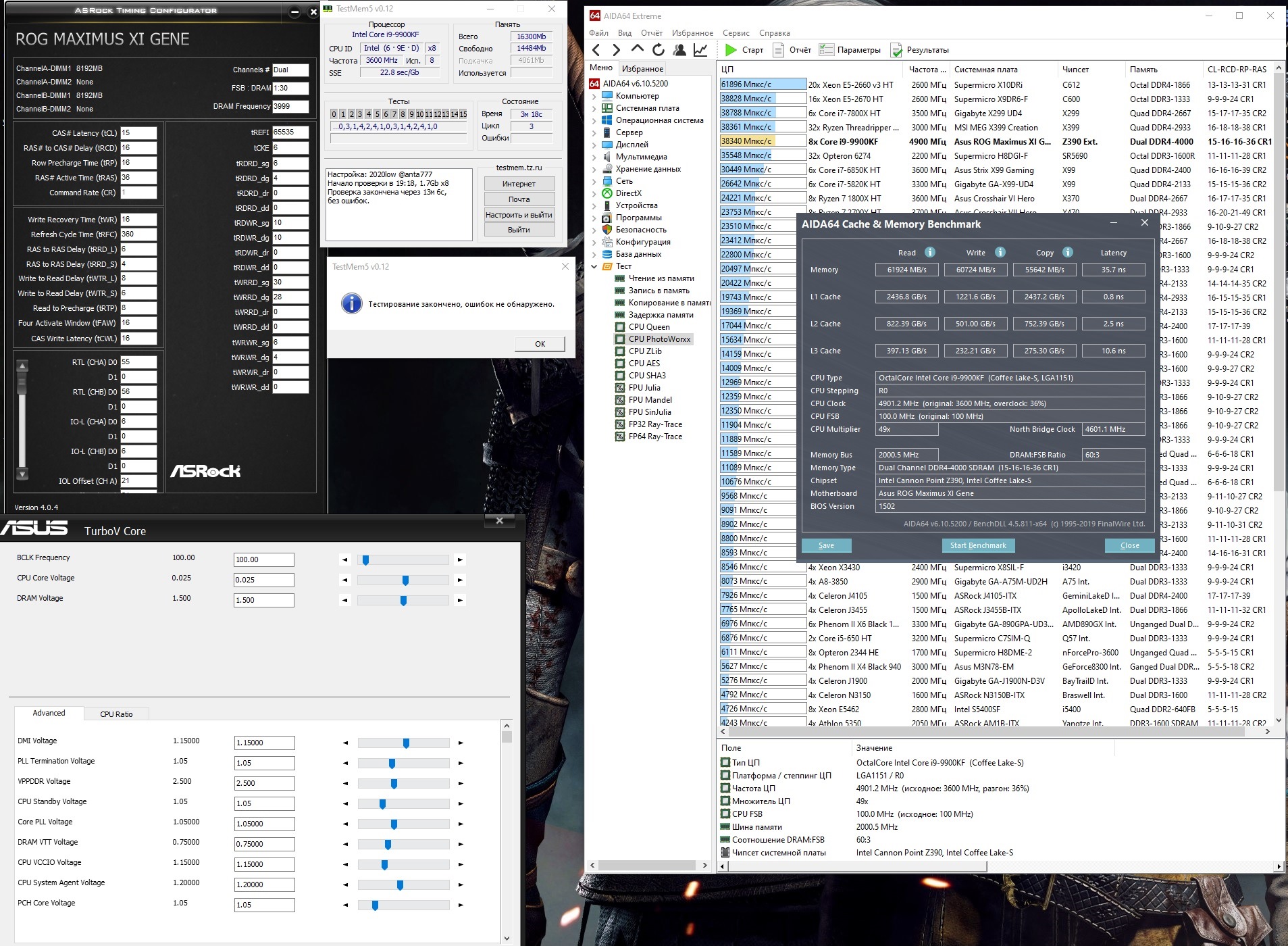Click OK in the TestMem5 dialog
Viewport: 1288px width, 946px height.
pos(540,344)
